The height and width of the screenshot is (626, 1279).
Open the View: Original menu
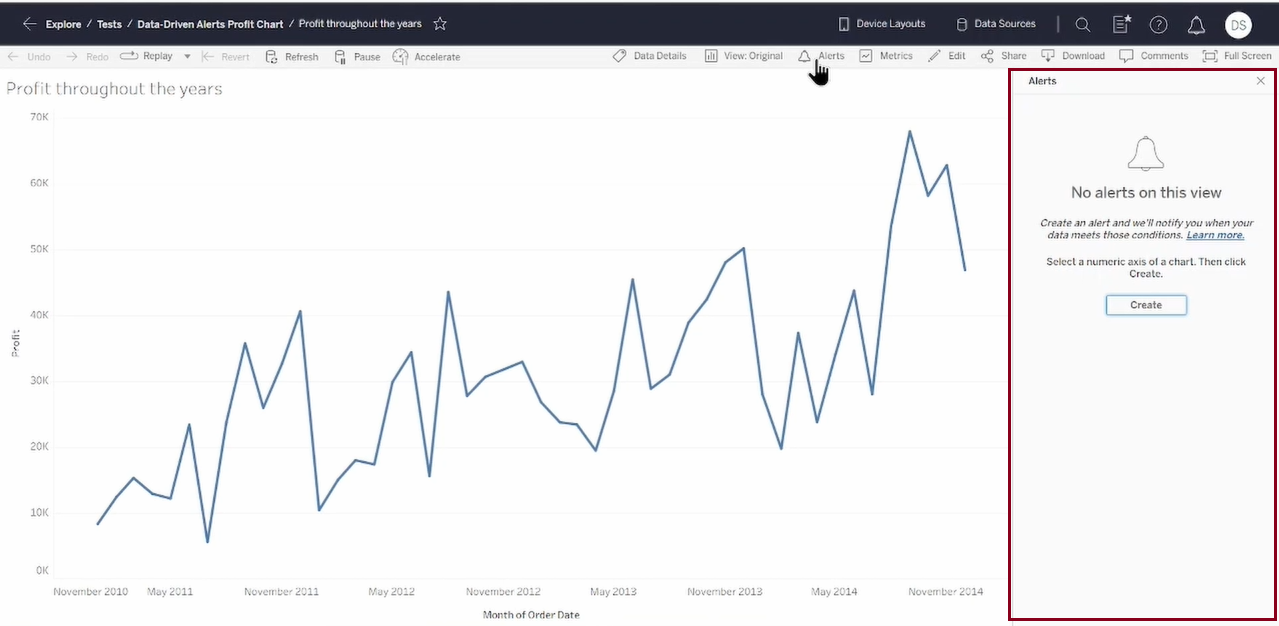743,56
